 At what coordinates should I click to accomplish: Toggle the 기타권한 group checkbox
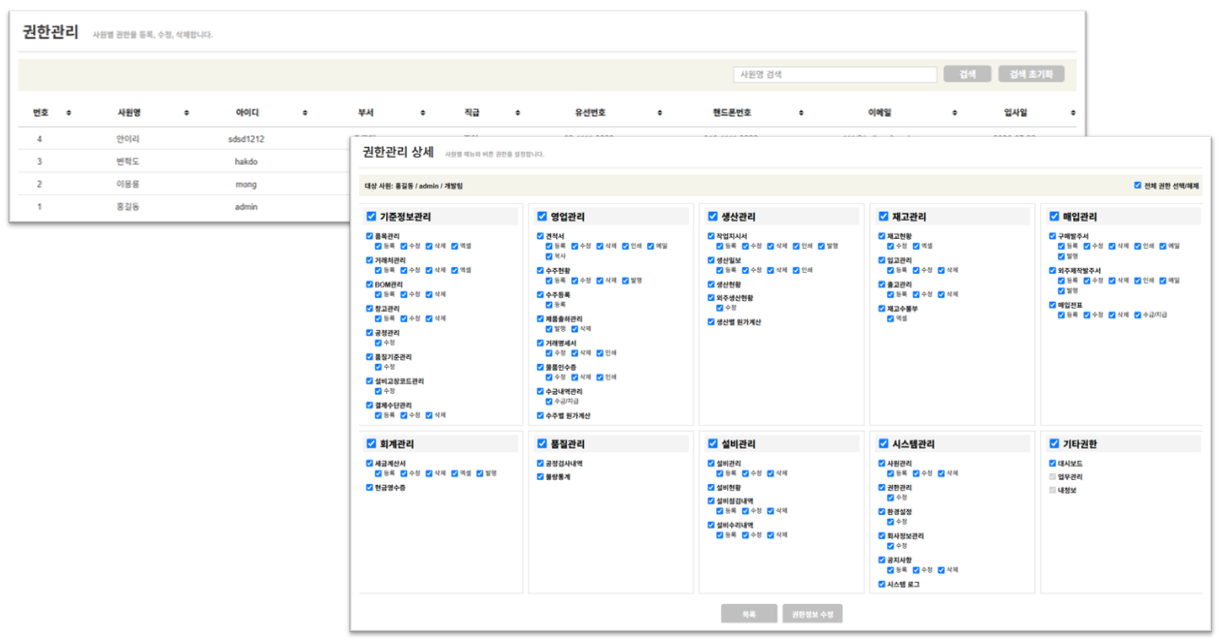point(1054,443)
